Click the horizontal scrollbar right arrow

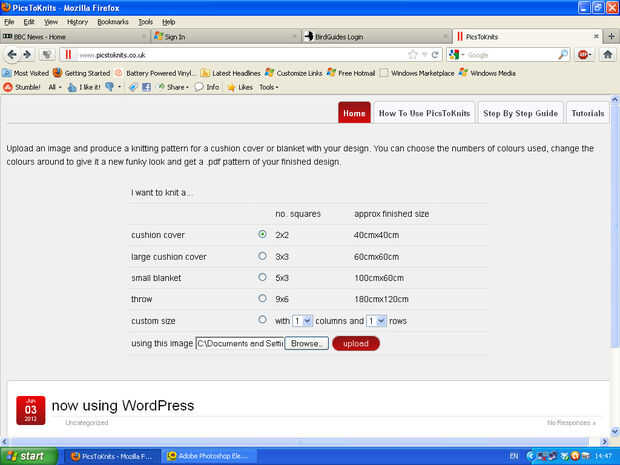605,441
